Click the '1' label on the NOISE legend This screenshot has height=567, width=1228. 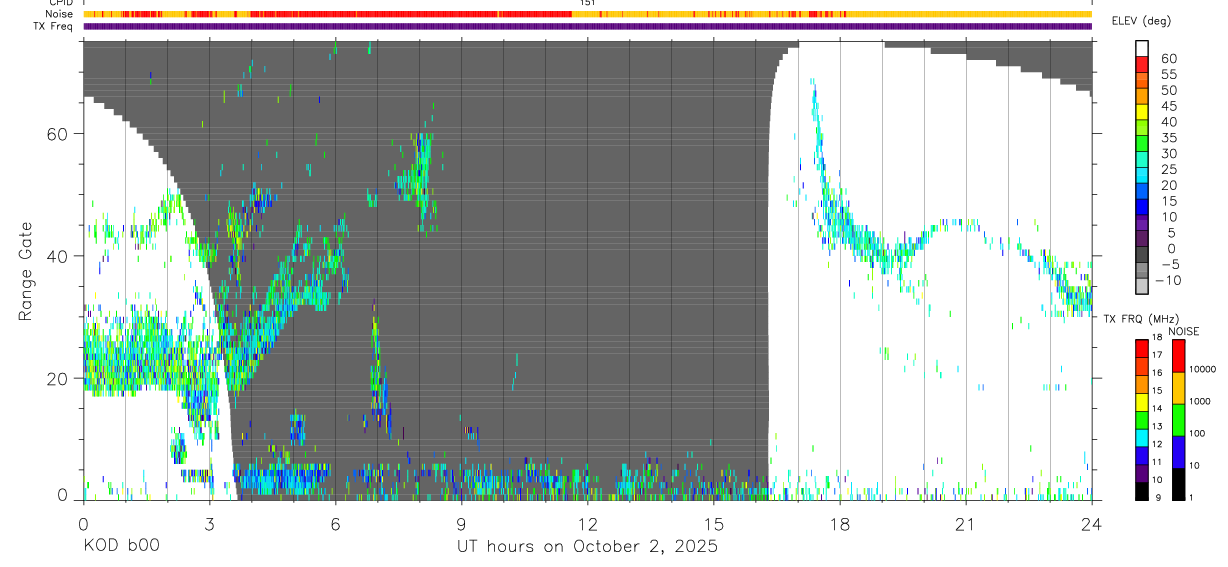[x=1190, y=497]
